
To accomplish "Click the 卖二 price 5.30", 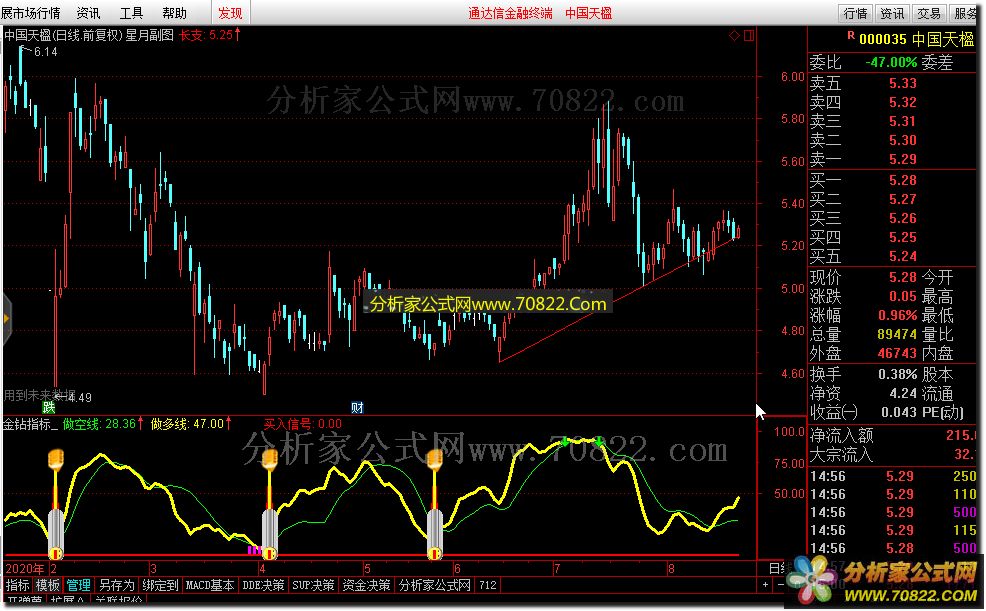I will click(902, 140).
